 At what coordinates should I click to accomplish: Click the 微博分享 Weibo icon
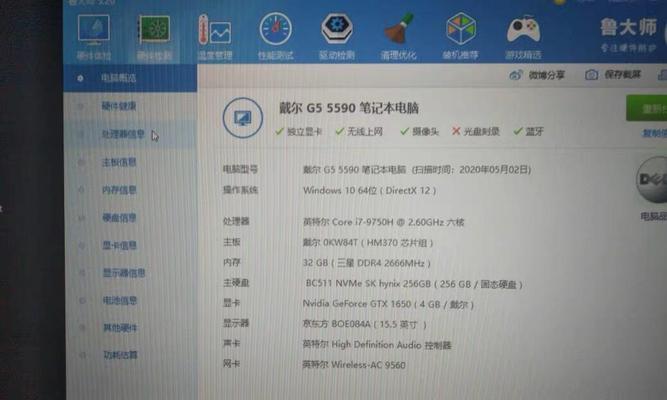(516, 75)
